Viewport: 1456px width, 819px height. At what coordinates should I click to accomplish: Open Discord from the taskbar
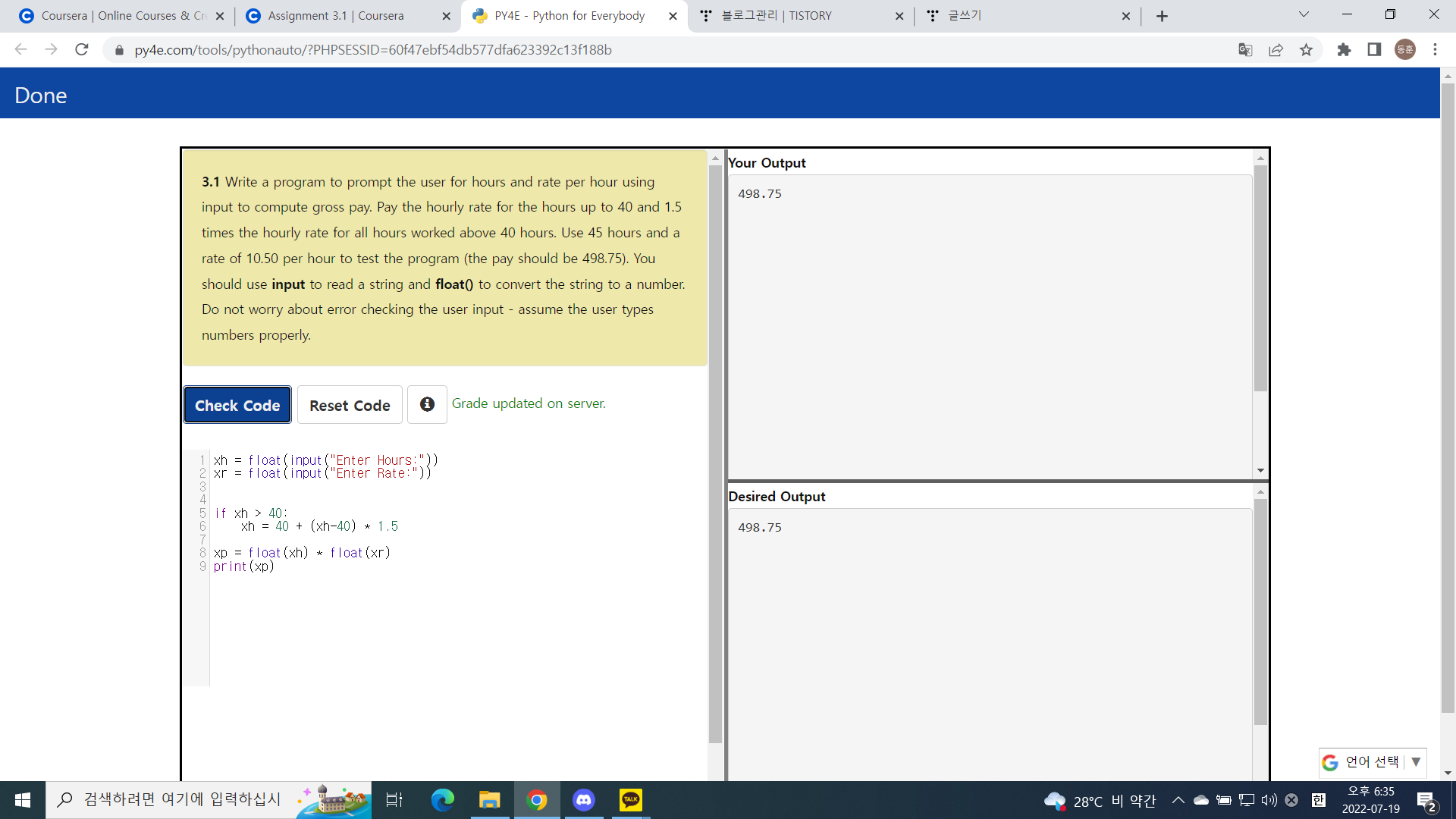pos(583,800)
